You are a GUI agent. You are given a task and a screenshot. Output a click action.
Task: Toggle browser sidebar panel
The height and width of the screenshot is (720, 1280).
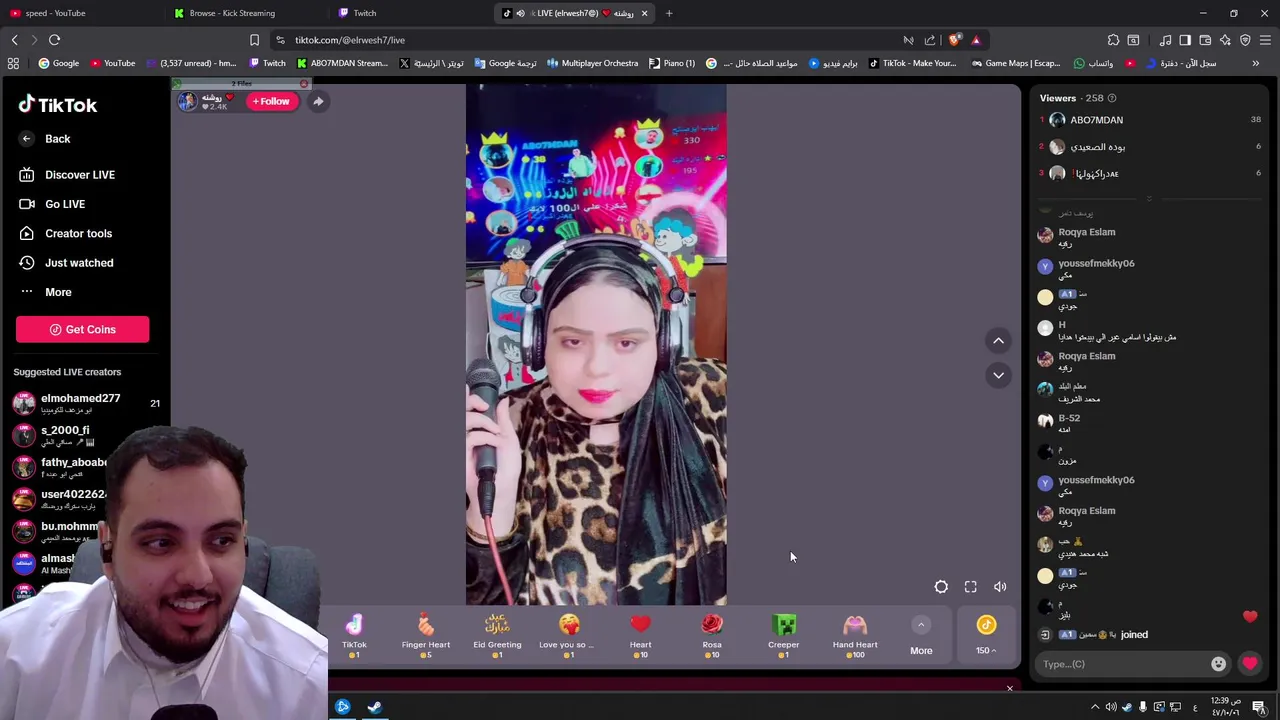1185,40
